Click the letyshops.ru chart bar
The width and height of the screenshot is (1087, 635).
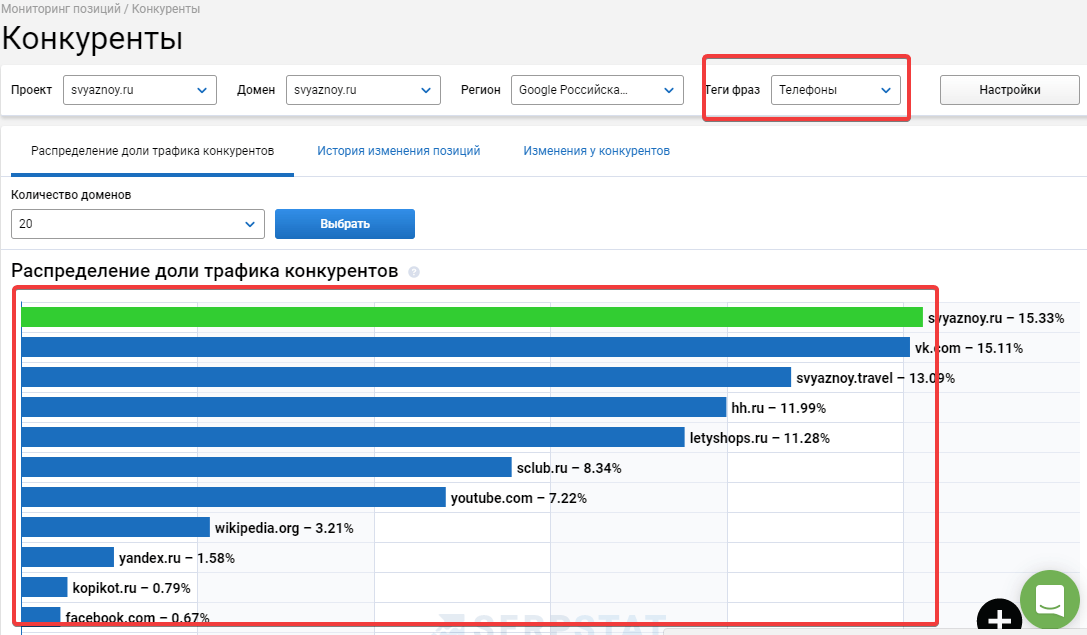point(353,437)
